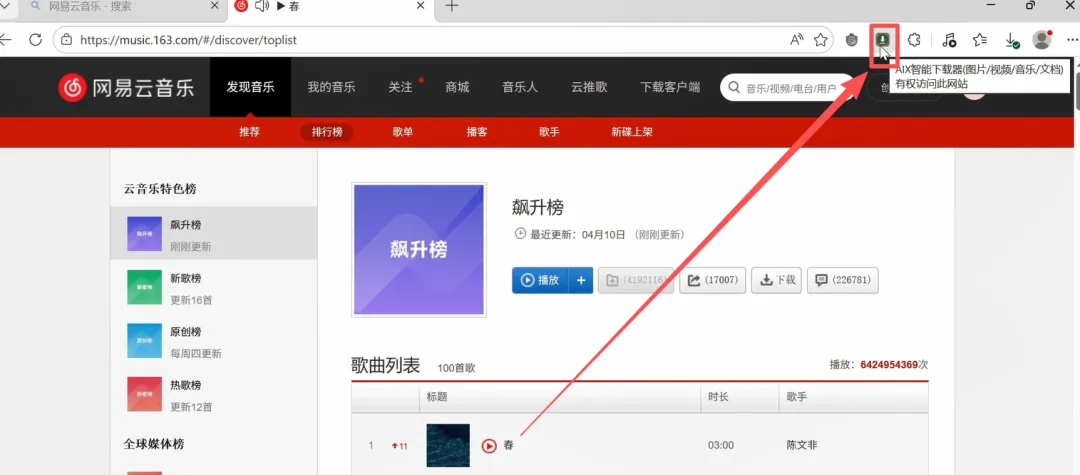Open the 音乐人 nav item
1080x475 pixels.
click(x=520, y=87)
